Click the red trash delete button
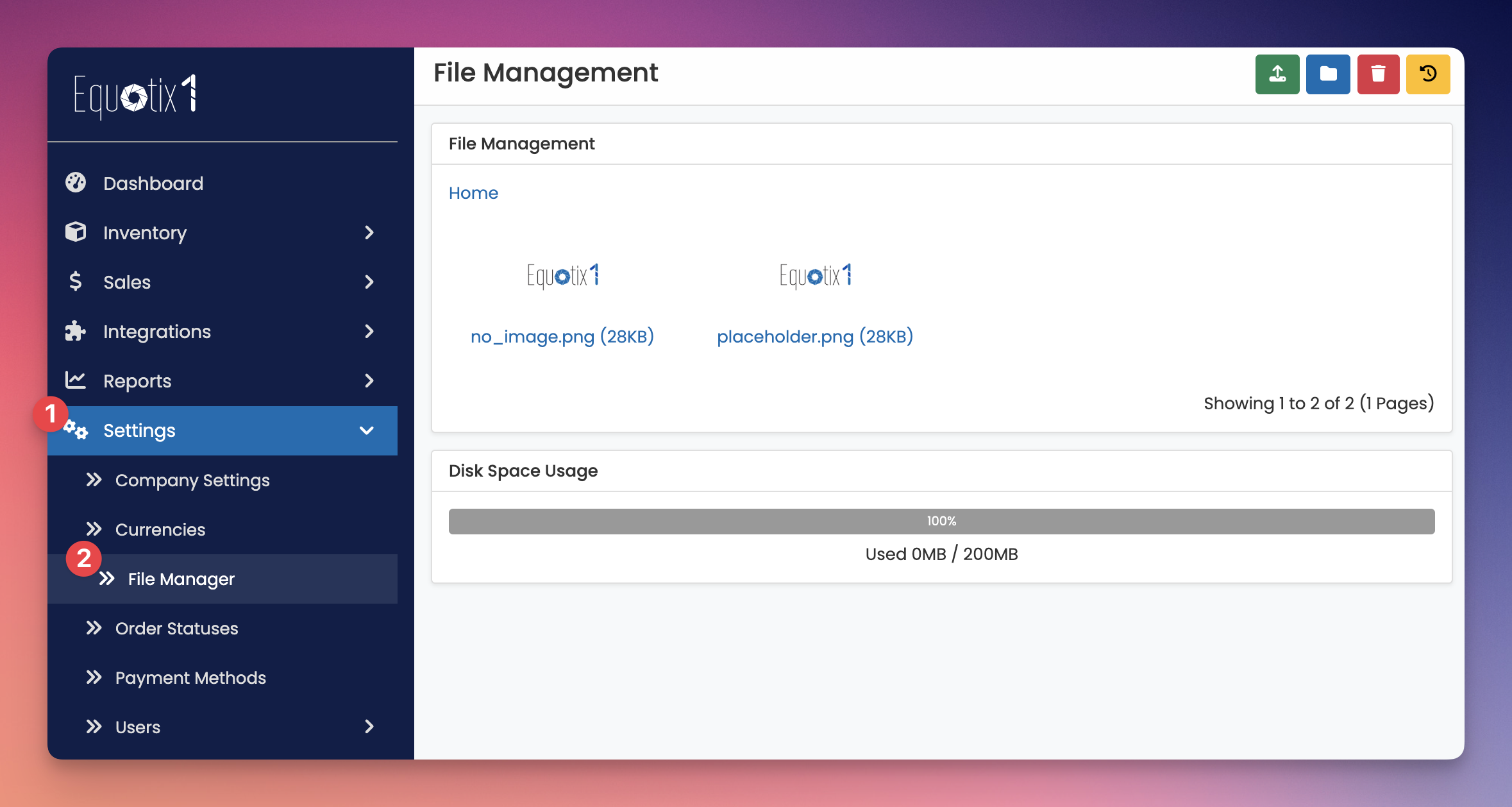 coord(1378,74)
